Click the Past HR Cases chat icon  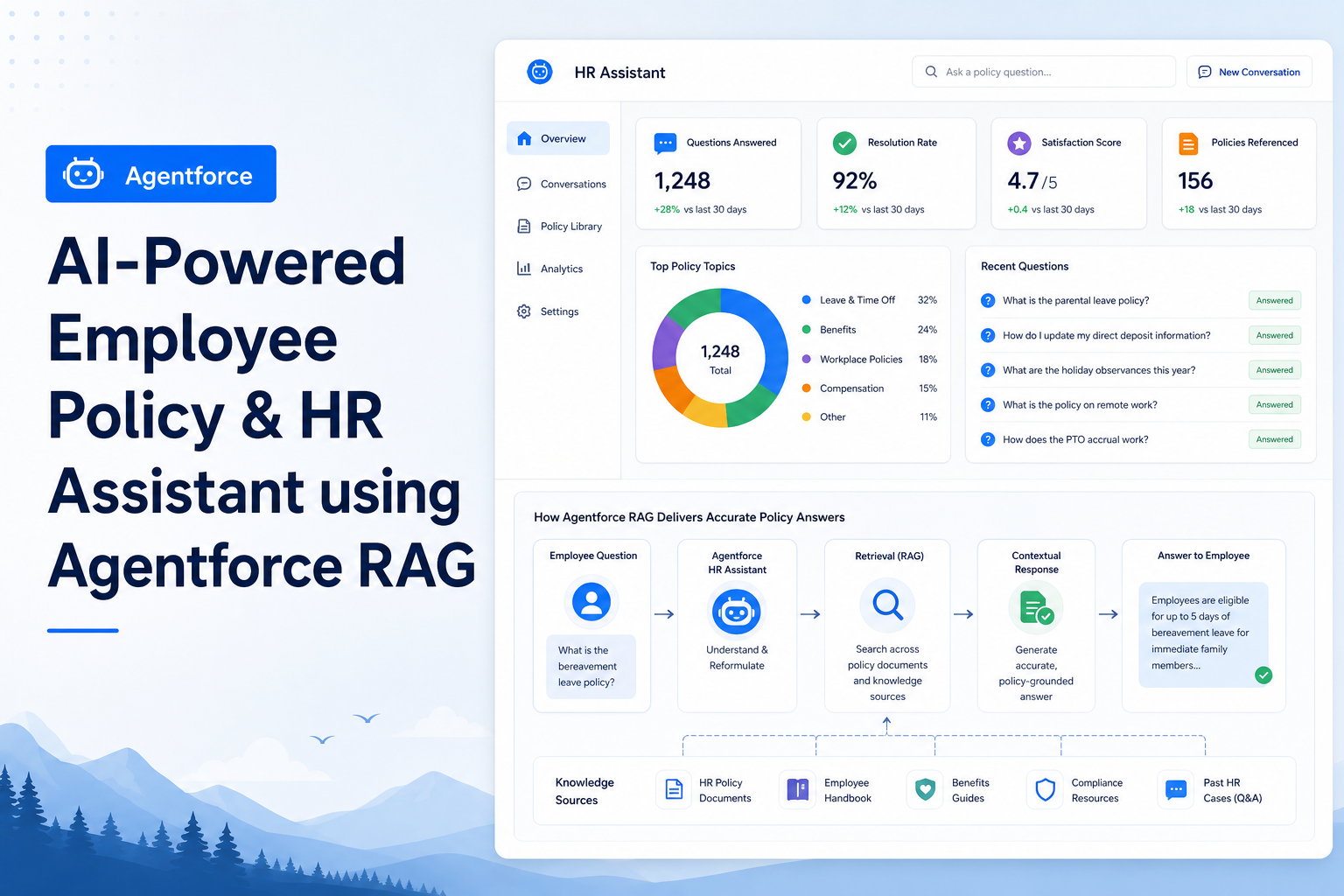[1176, 789]
